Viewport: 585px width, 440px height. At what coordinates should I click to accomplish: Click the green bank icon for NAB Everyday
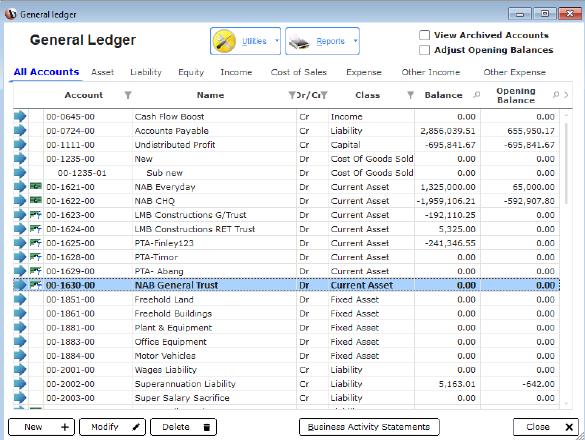point(36,186)
